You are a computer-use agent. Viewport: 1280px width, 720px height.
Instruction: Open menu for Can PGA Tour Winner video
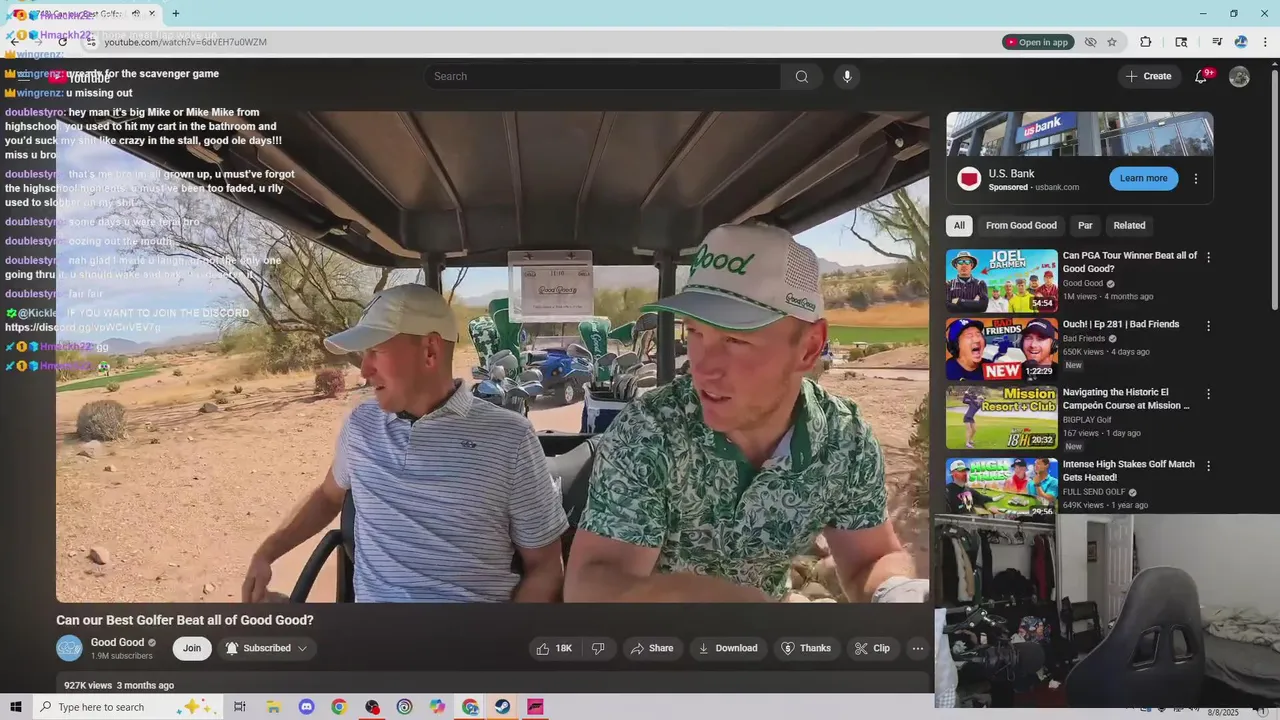(x=1208, y=257)
